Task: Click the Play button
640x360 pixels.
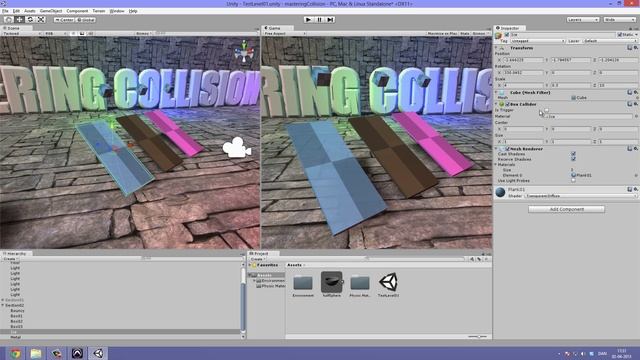Action: click(309, 20)
